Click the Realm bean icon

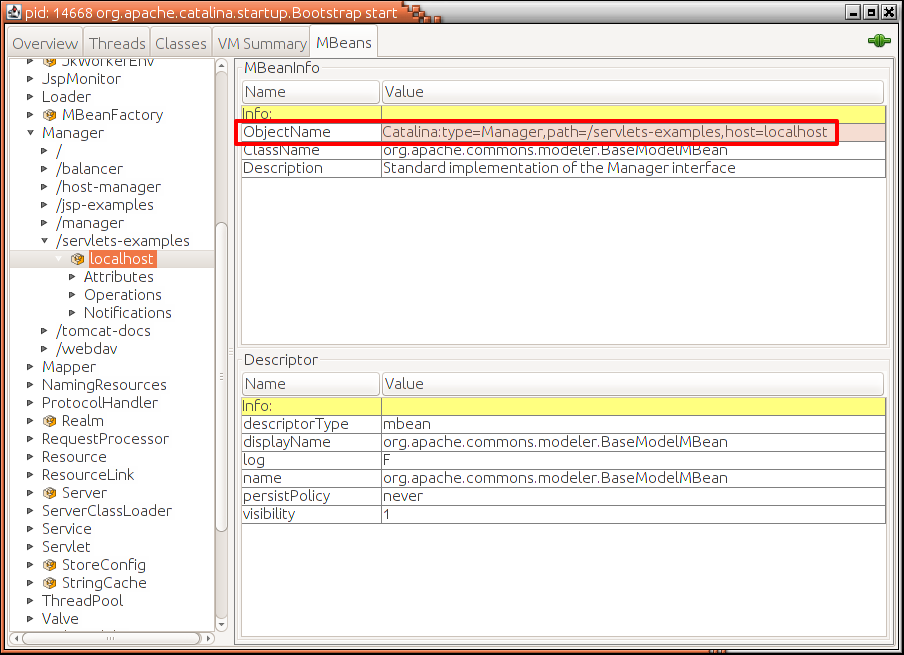tap(49, 421)
